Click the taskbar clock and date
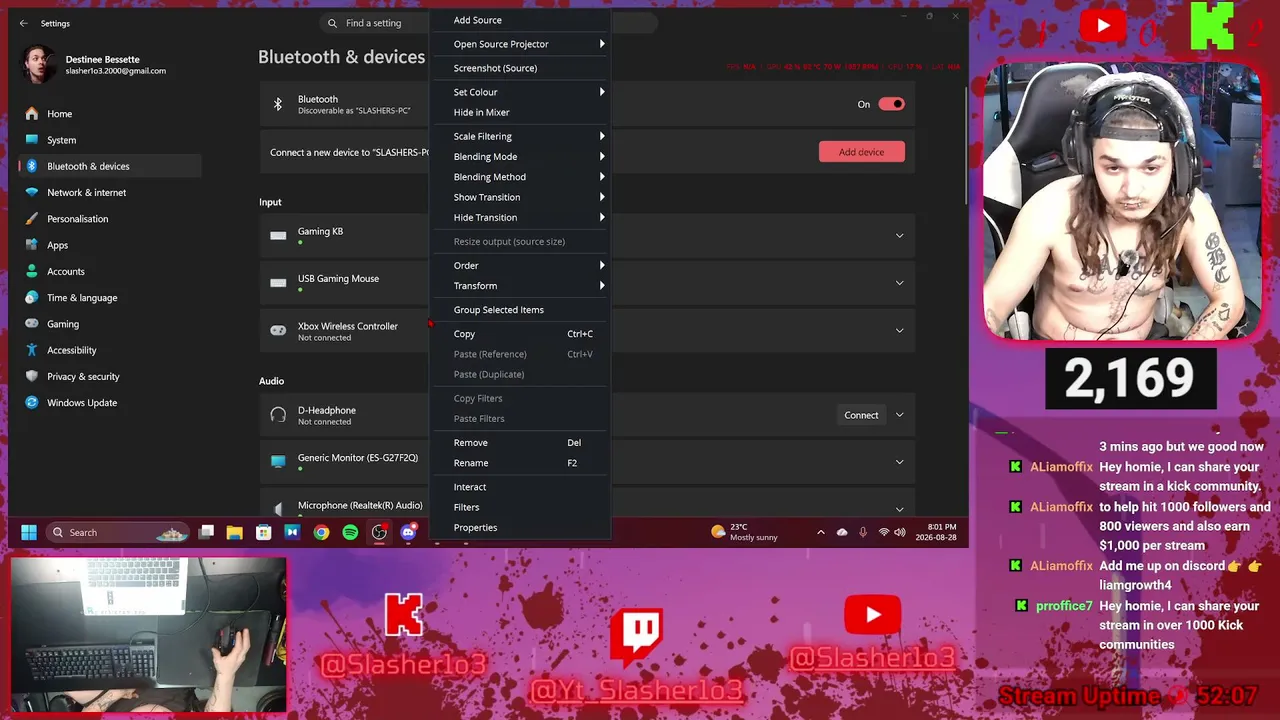 (x=935, y=532)
